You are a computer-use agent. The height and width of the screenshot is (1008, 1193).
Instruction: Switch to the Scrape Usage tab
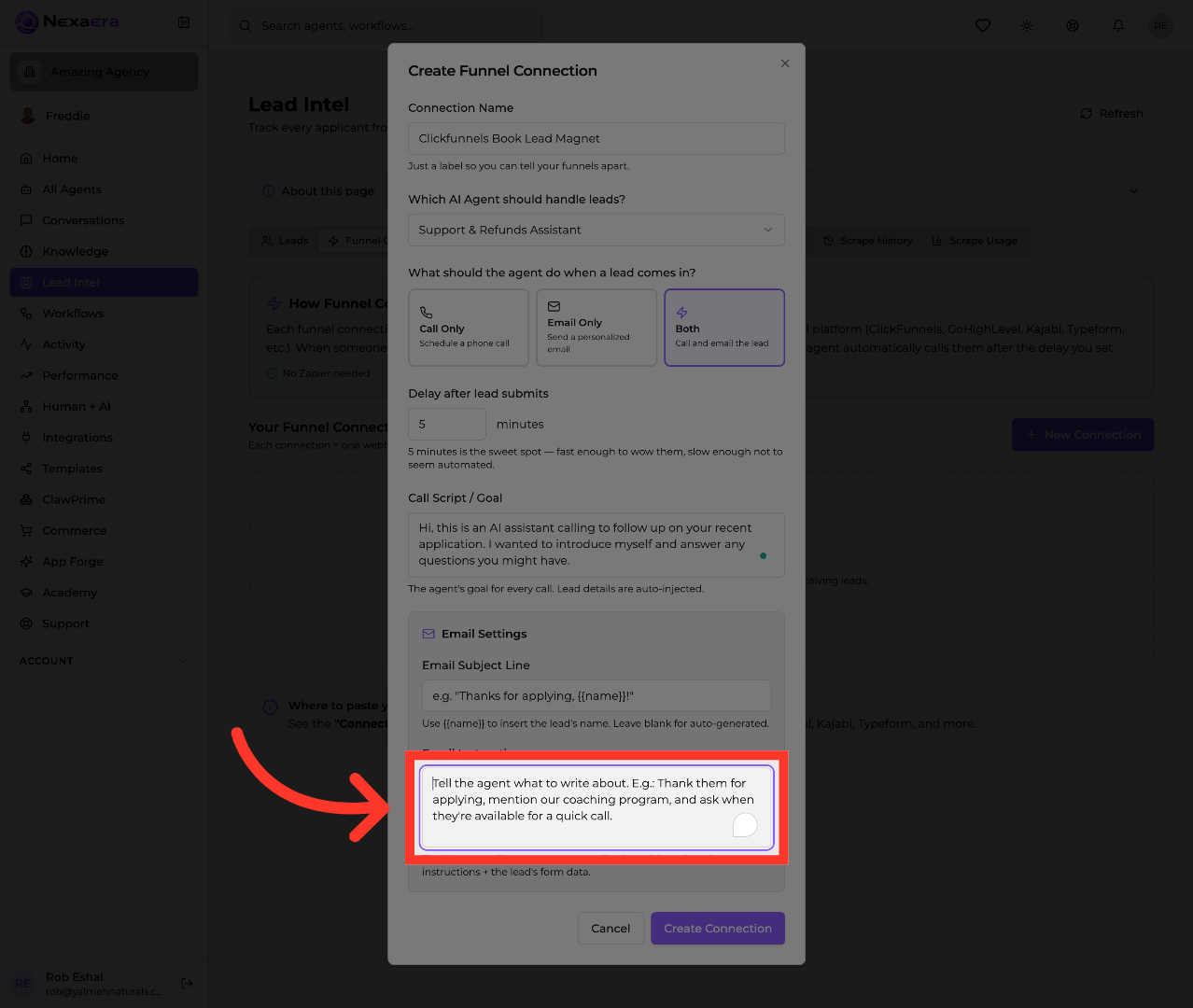tap(975, 241)
